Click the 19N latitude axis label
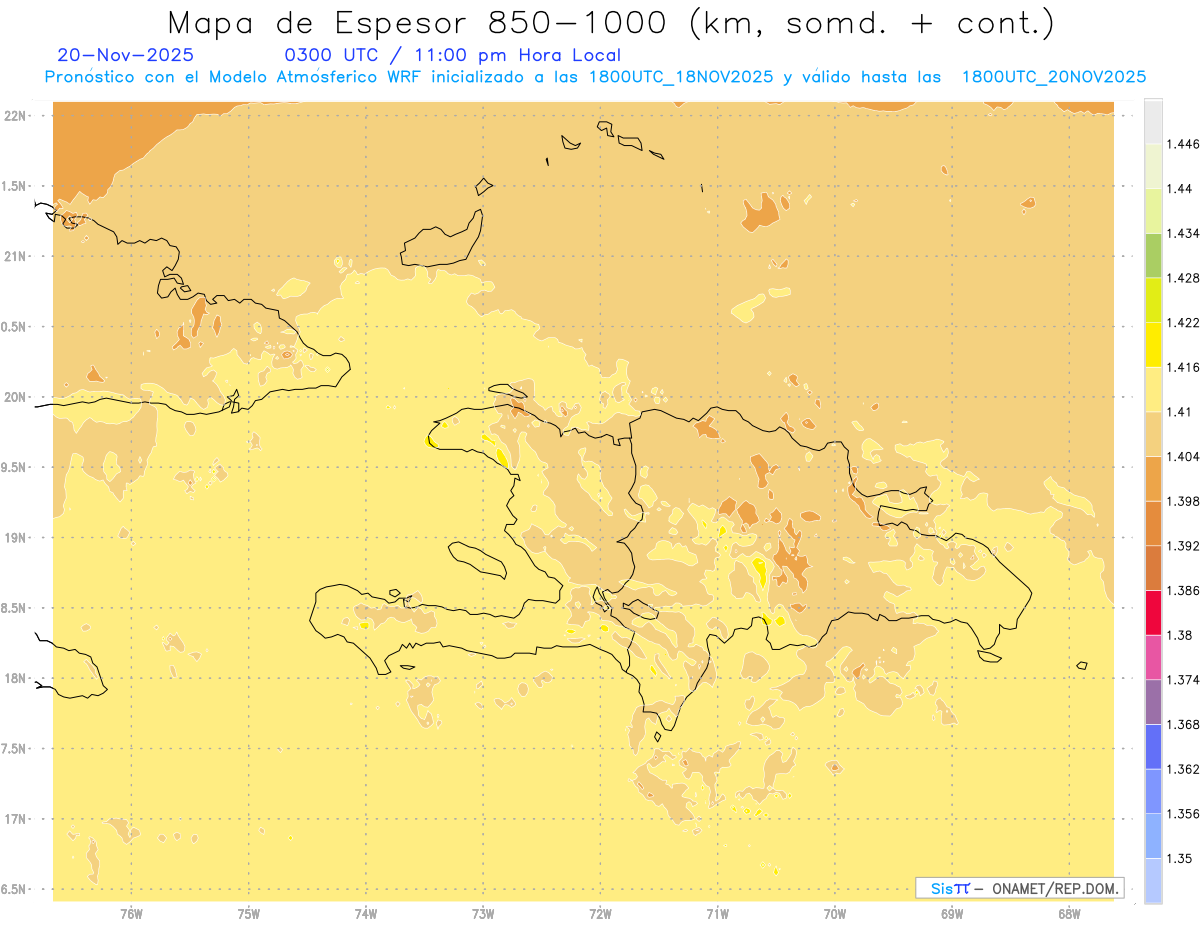 15,537
